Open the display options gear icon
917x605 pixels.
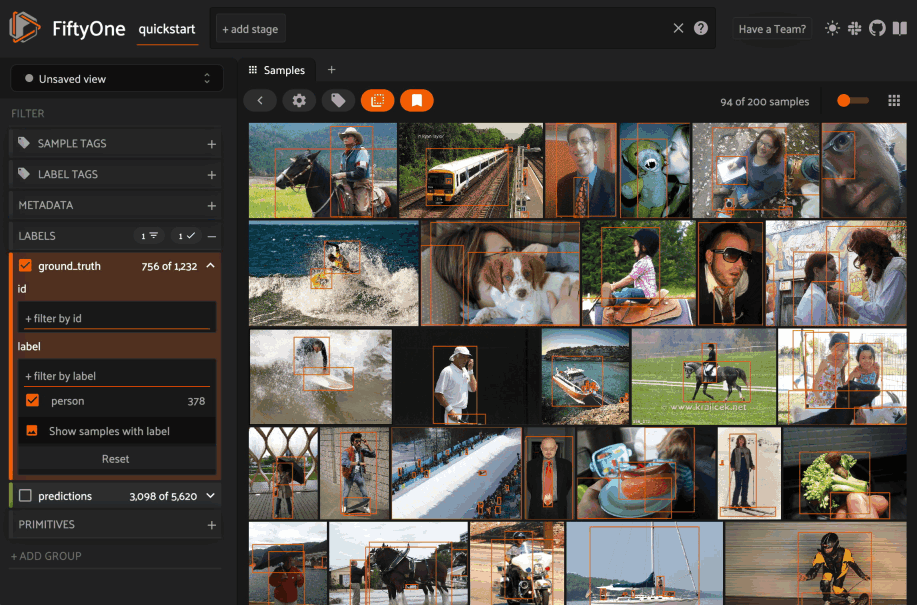(299, 100)
